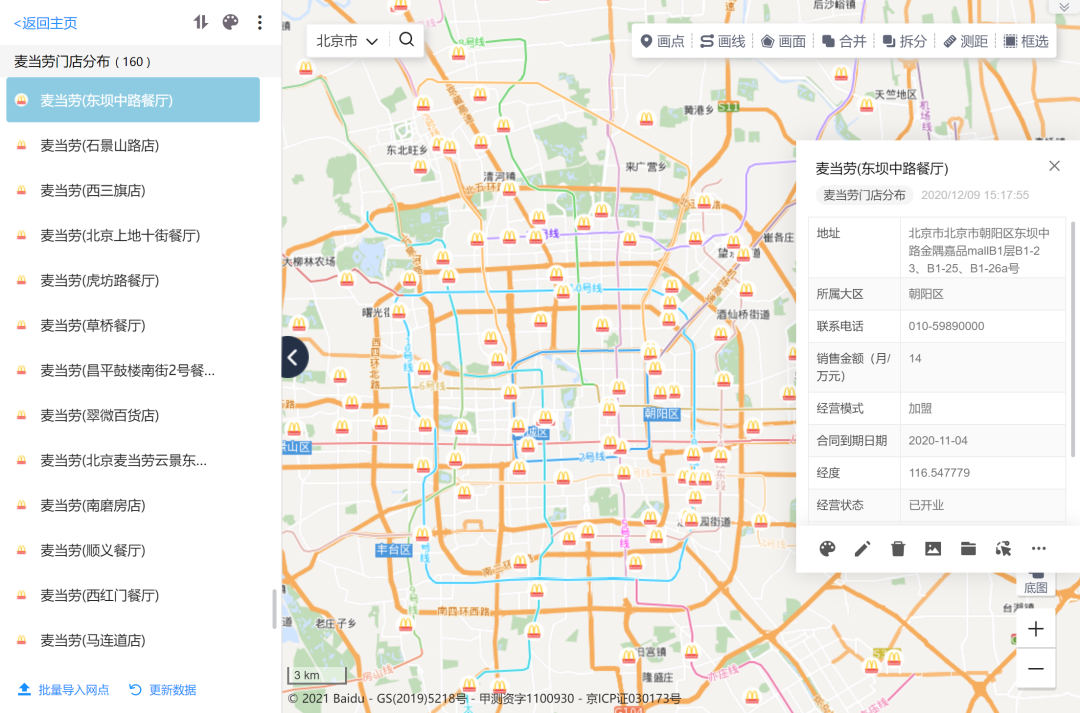Select the 画面 (draw polygon) tool
Viewport: 1080px width, 713px height.
pos(783,42)
